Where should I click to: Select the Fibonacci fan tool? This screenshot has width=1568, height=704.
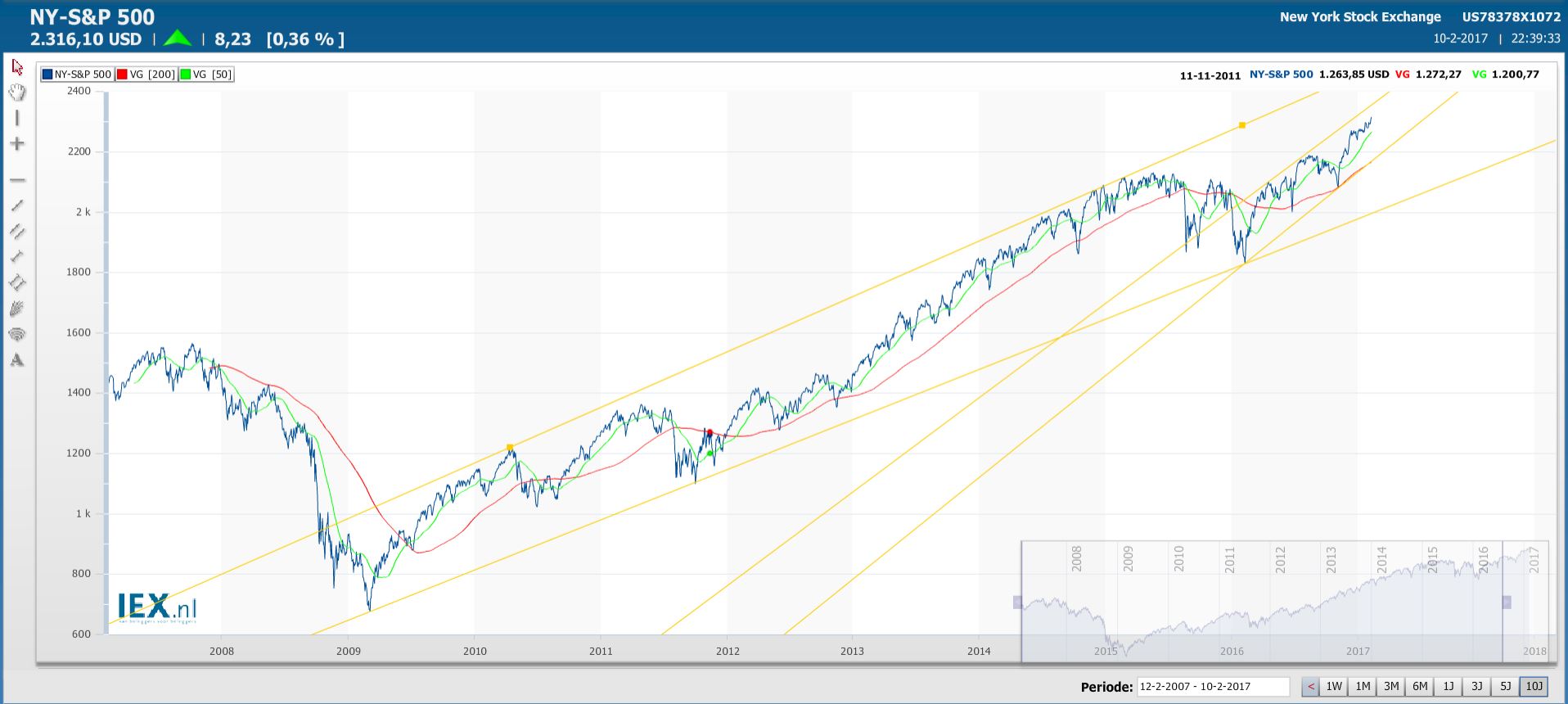point(17,309)
